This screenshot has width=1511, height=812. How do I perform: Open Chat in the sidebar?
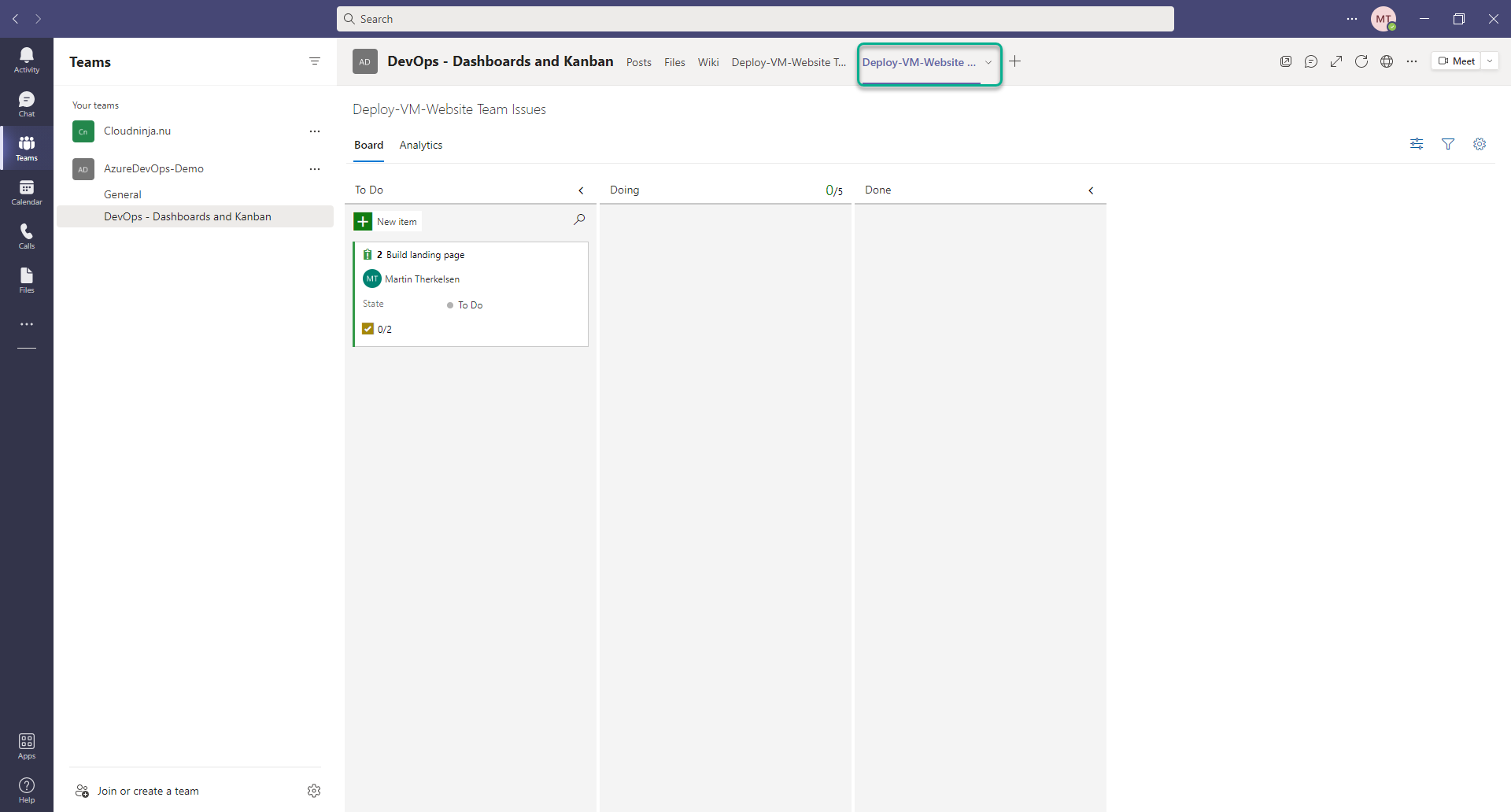tap(27, 104)
